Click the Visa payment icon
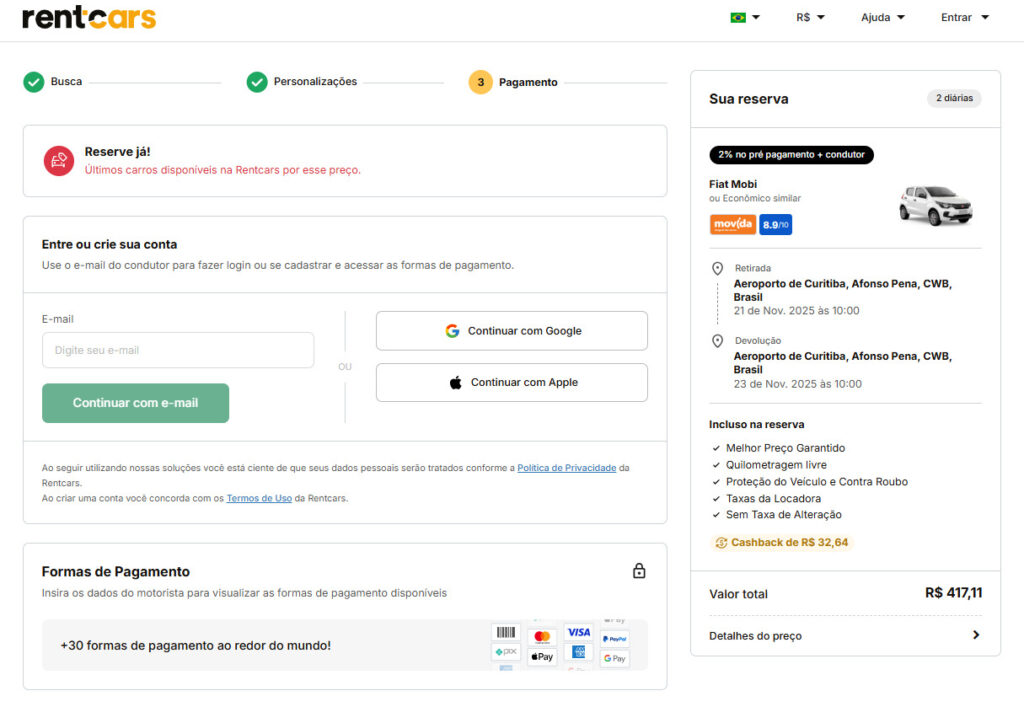Viewport: 1024px width, 707px height. [578, 632]
